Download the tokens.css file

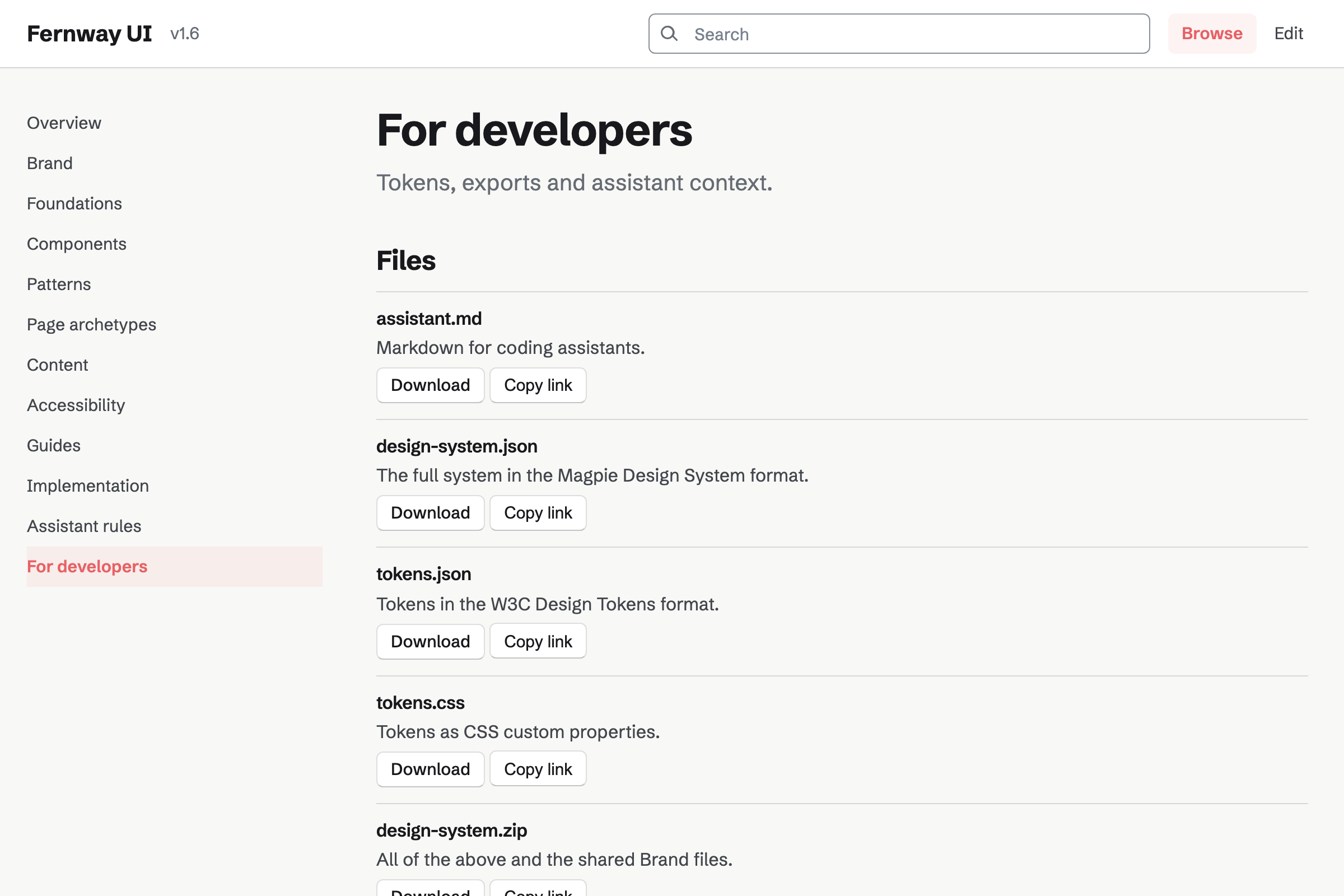point(430,769)
